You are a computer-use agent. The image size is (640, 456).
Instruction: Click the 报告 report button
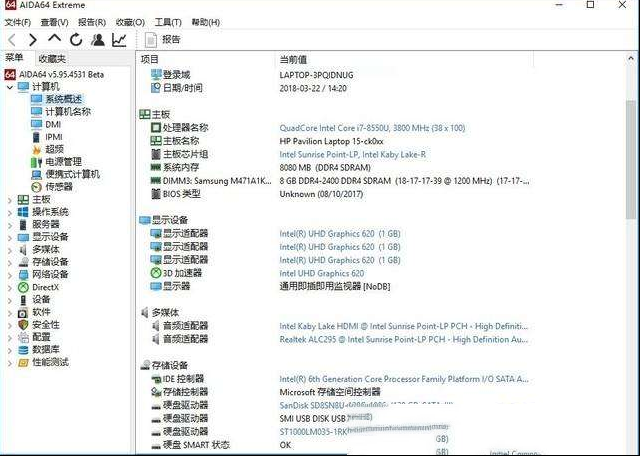163,40
